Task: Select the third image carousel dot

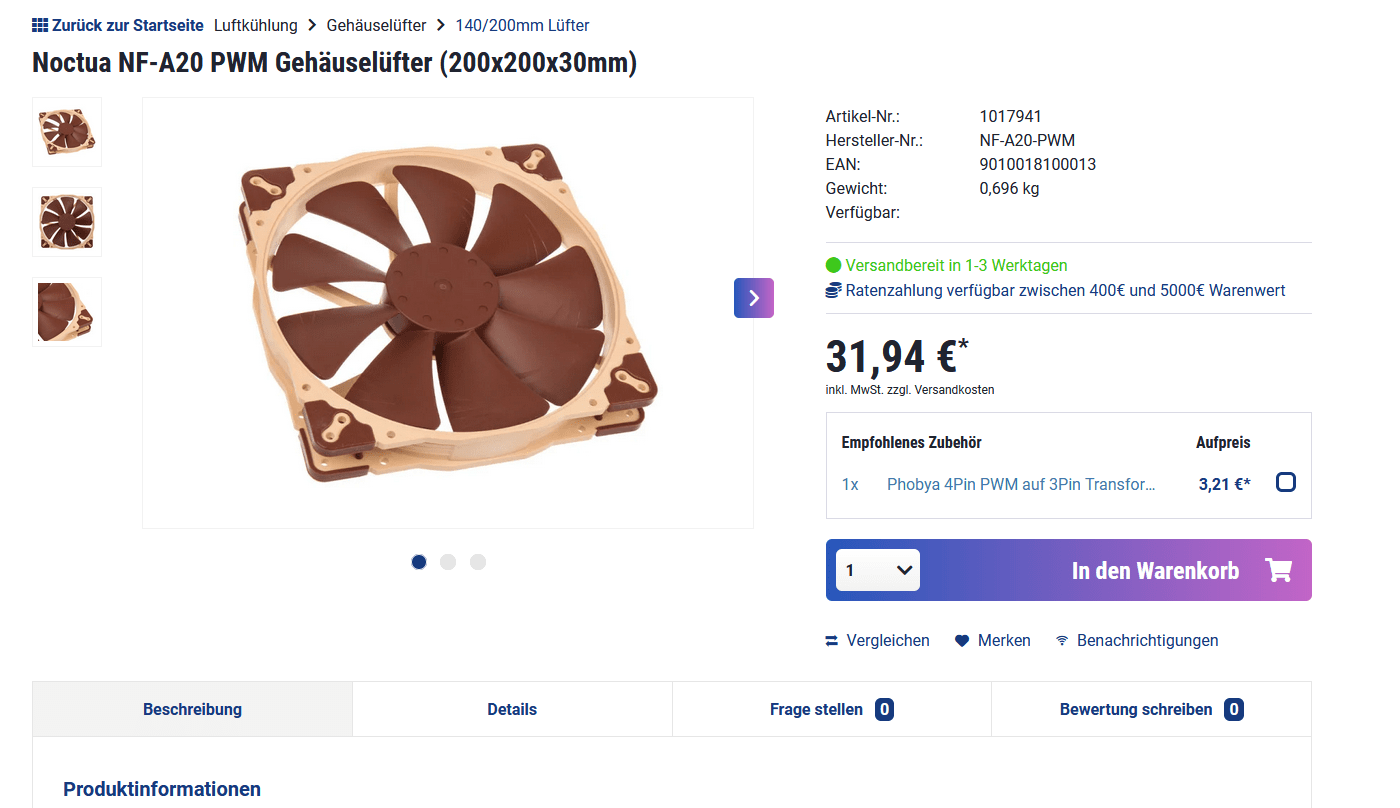Action: pyautogui.click(x=478, y=562)
